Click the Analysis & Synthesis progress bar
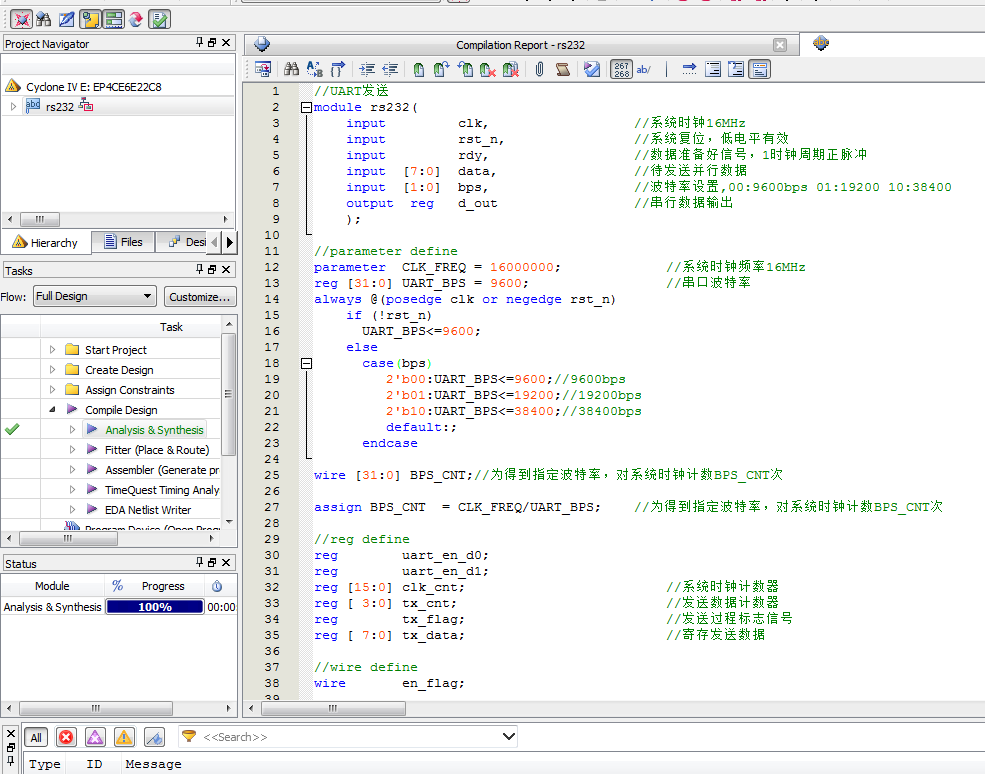985x774 pixels. pyautogui.click(x=155, y=607)
